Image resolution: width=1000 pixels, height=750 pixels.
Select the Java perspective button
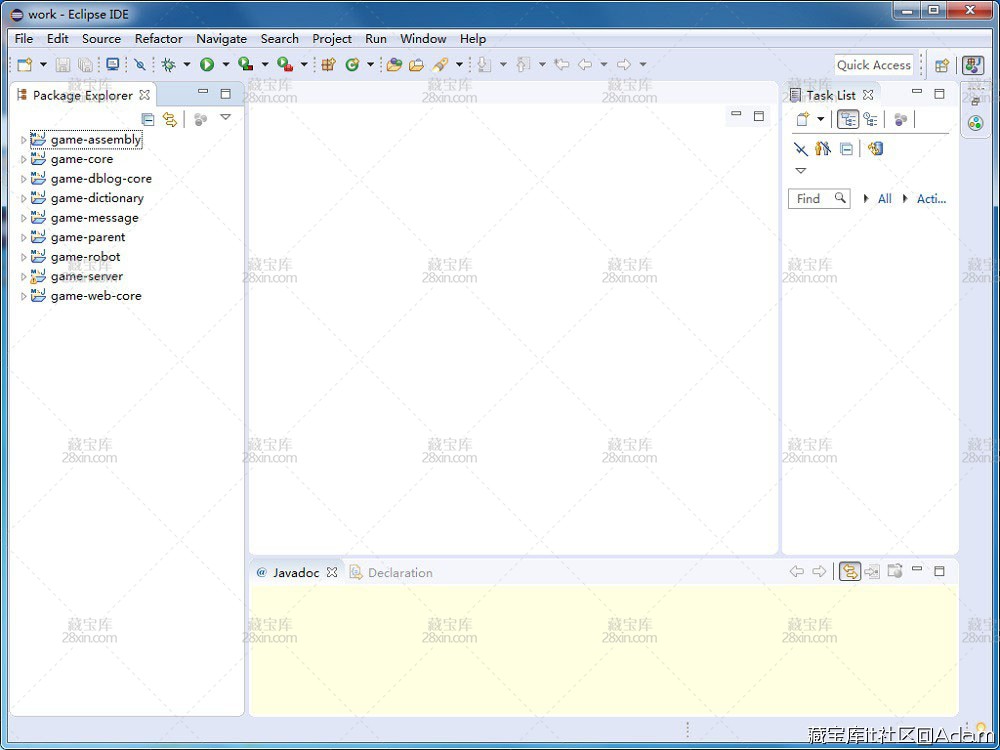[973, 65]
